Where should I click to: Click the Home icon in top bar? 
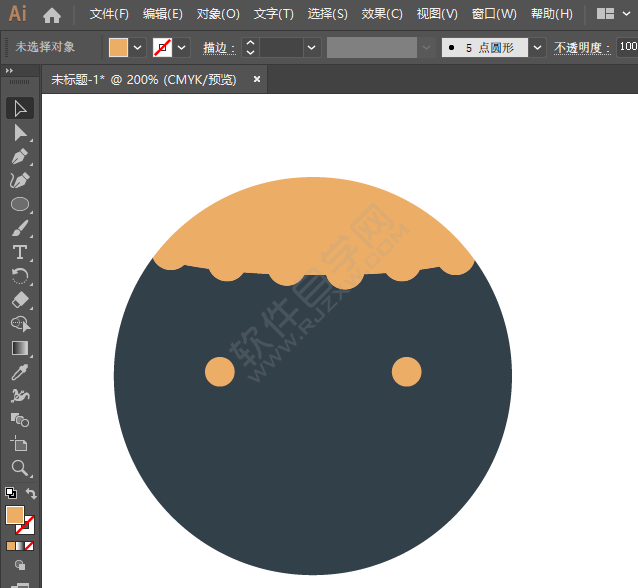pyautogui.click(x=52, y=15)
